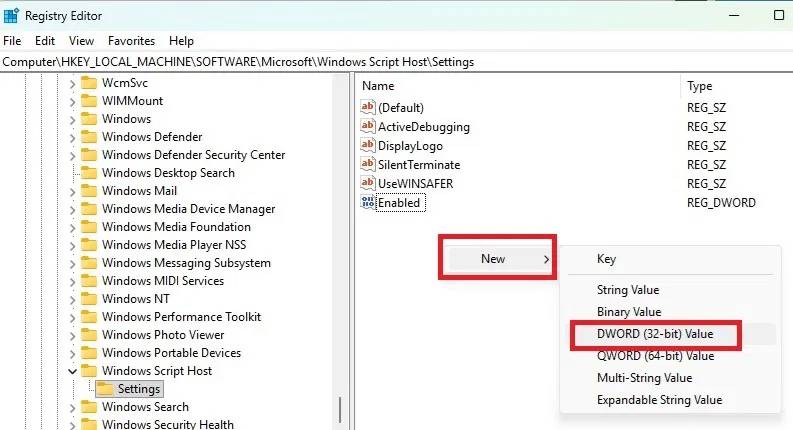
Task: Select the Settings key in tree
Action: (138, 389)
